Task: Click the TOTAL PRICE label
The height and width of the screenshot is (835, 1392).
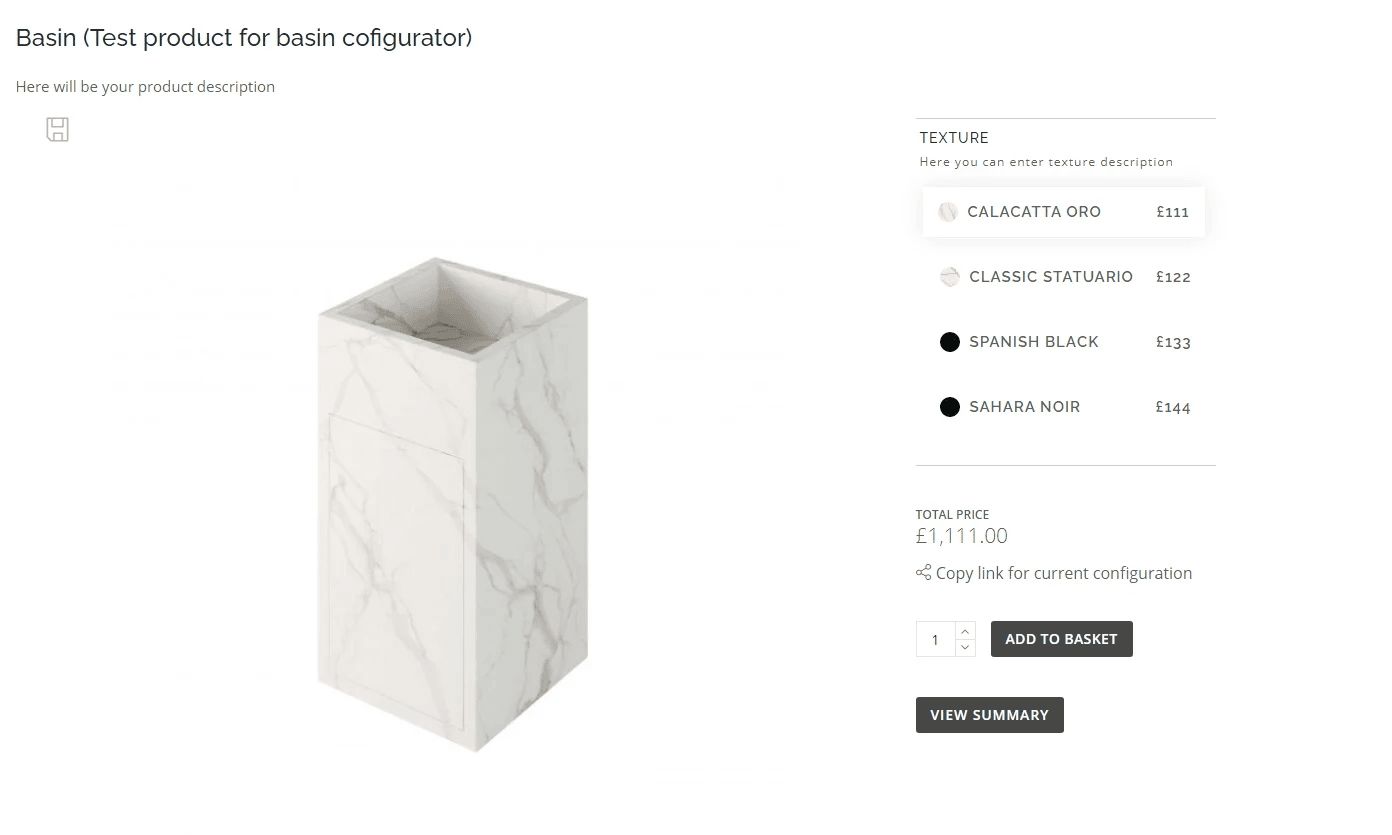Action: pos(952,514)
